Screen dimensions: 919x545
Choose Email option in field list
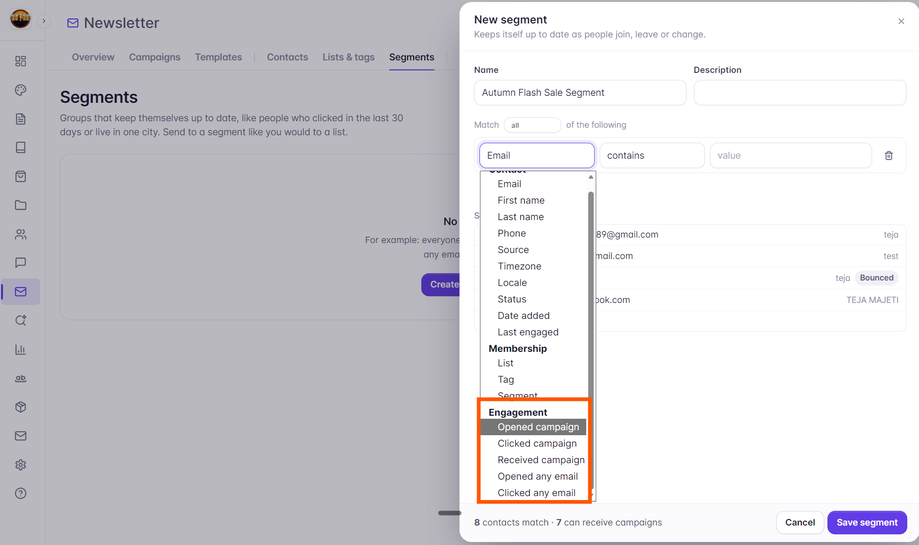tap(533, 184)
